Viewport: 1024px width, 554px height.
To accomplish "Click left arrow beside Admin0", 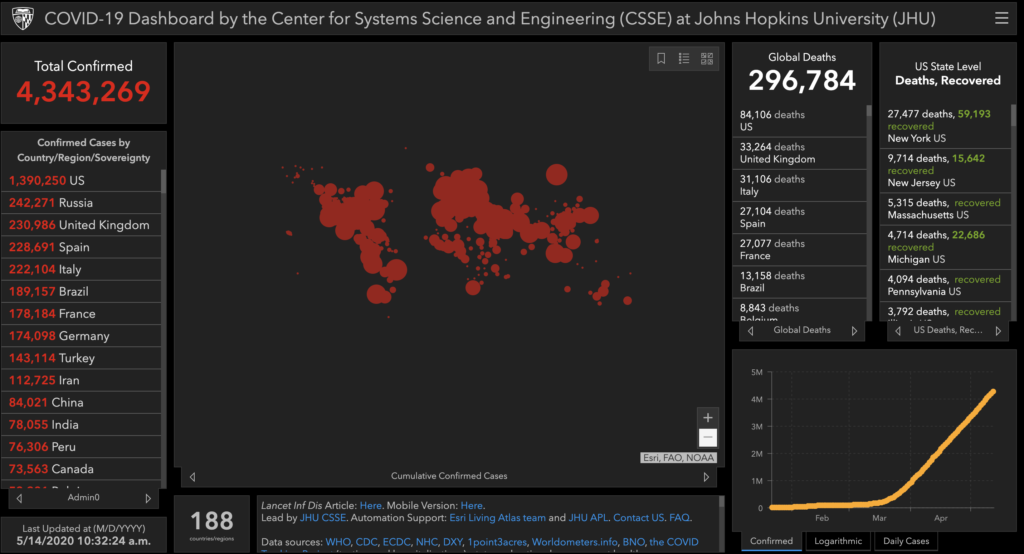I will pos(19,498).
